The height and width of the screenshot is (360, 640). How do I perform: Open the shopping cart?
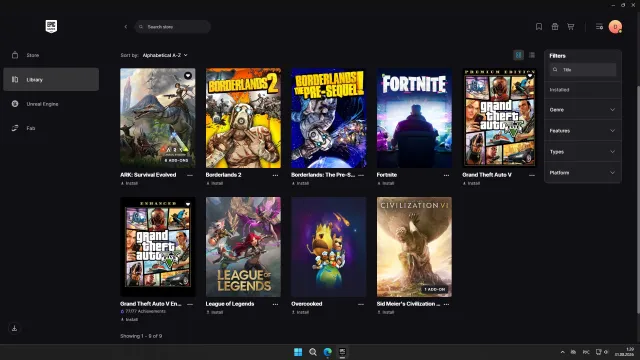pos(571,27)
